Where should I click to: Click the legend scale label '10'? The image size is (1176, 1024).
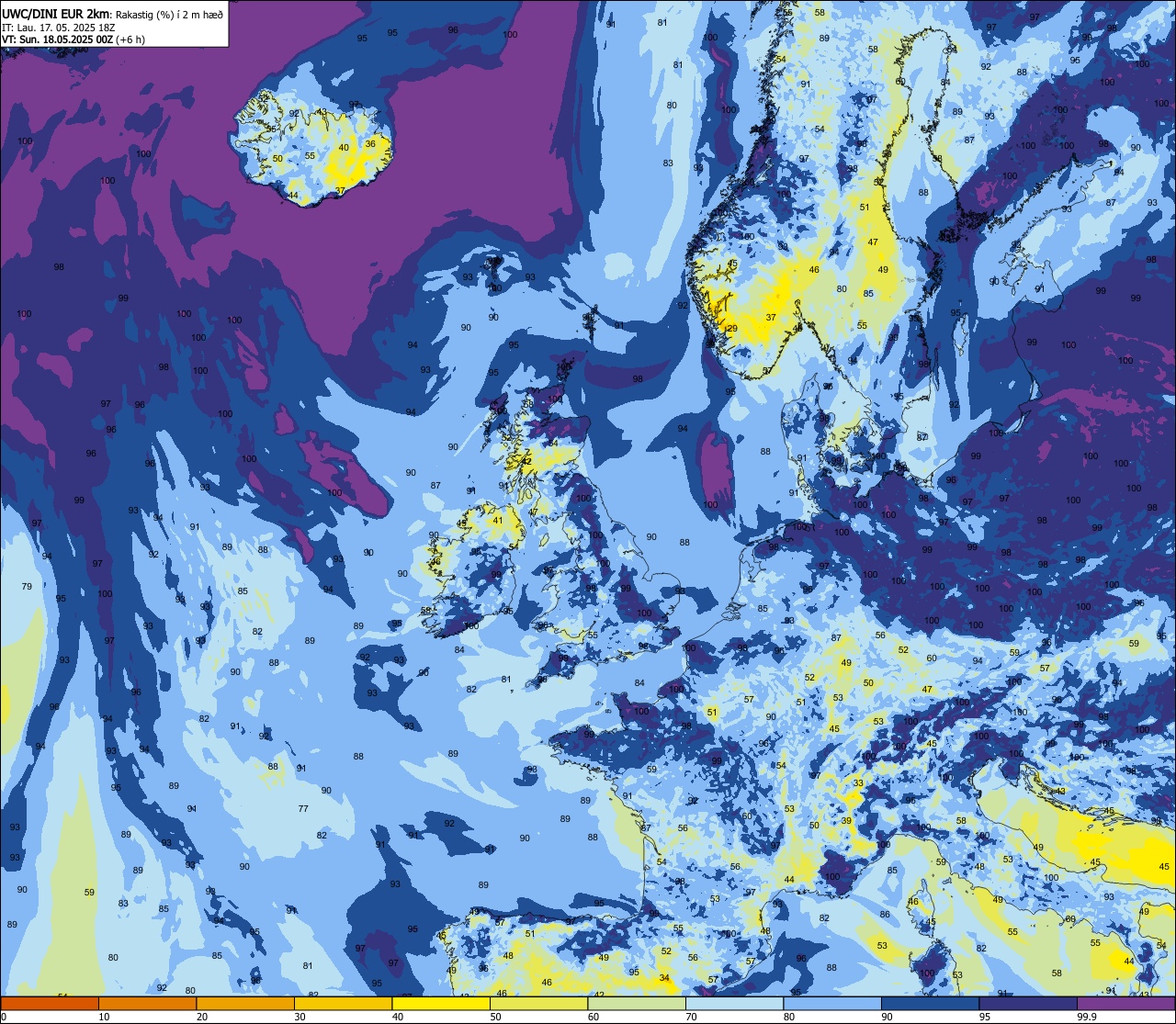[104, 1017]
